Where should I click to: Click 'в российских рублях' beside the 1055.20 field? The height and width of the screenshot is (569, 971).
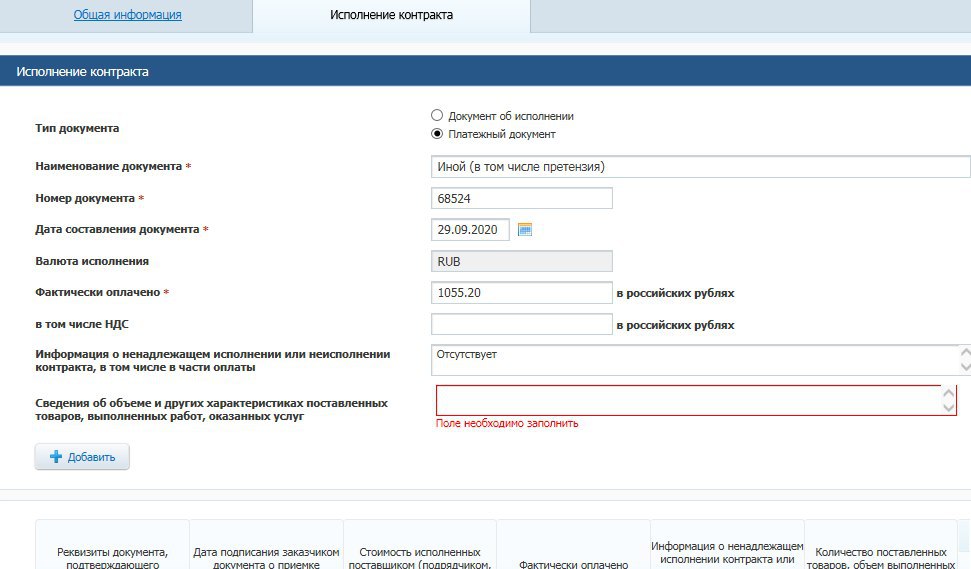tap(676, 293)
